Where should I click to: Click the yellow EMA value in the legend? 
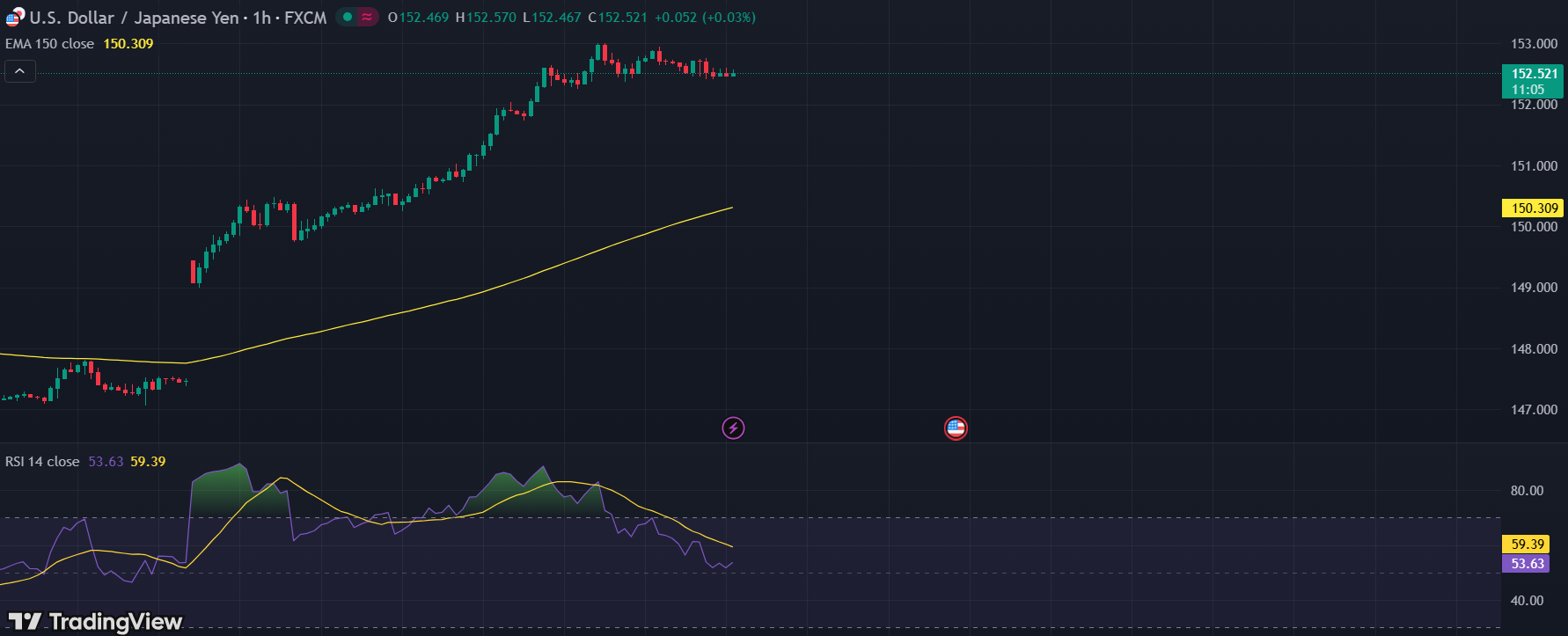(128, 44)
